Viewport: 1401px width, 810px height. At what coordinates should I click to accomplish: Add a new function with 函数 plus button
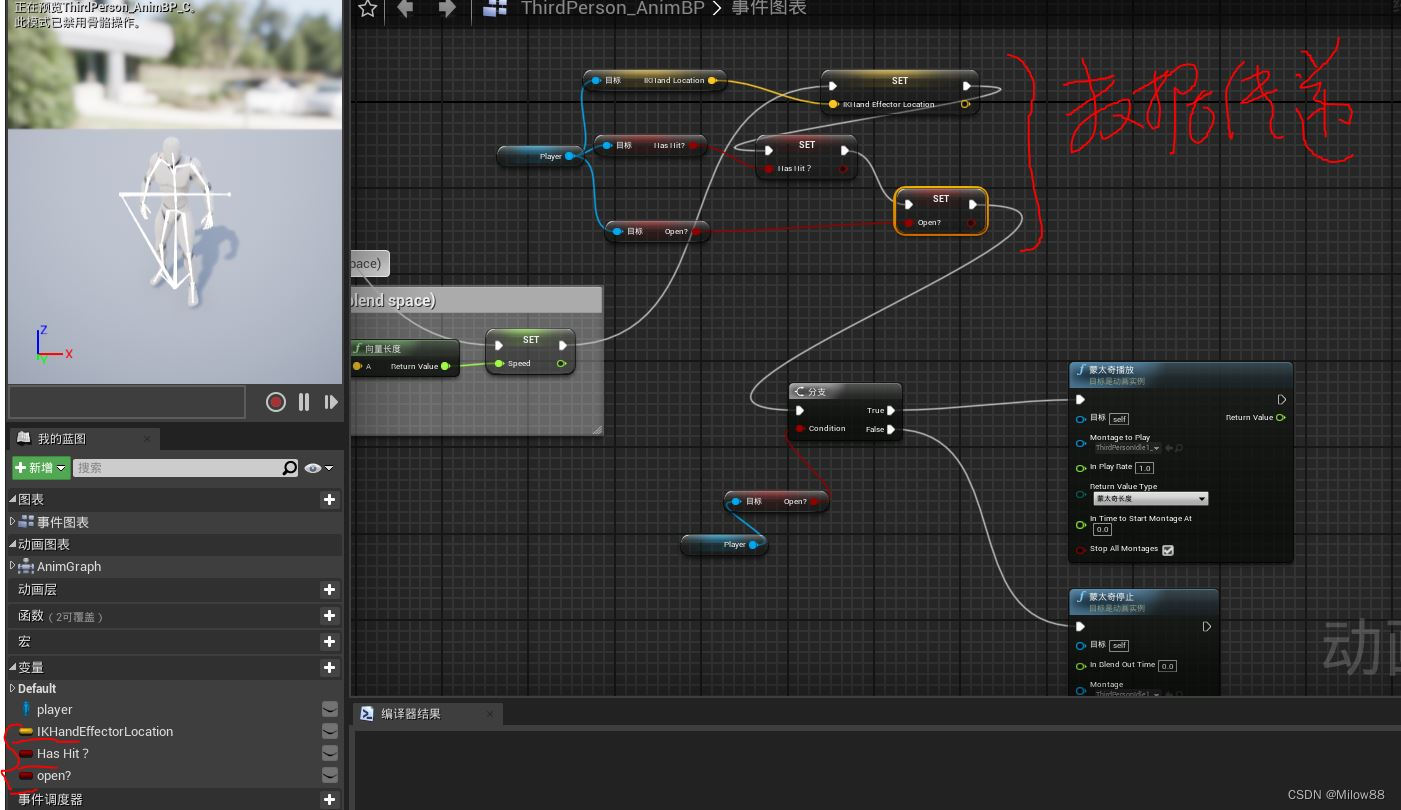329,616
